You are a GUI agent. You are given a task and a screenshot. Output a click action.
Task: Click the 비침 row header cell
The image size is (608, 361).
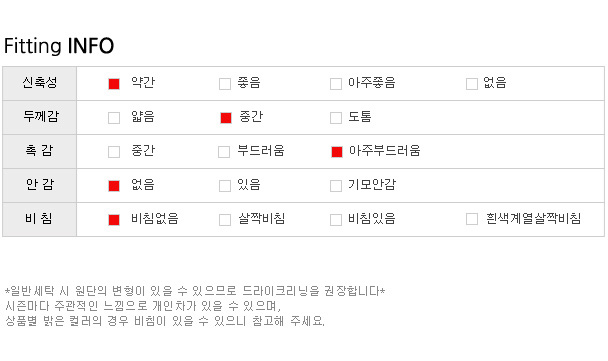pyautogui.click(x=40, y=219)
